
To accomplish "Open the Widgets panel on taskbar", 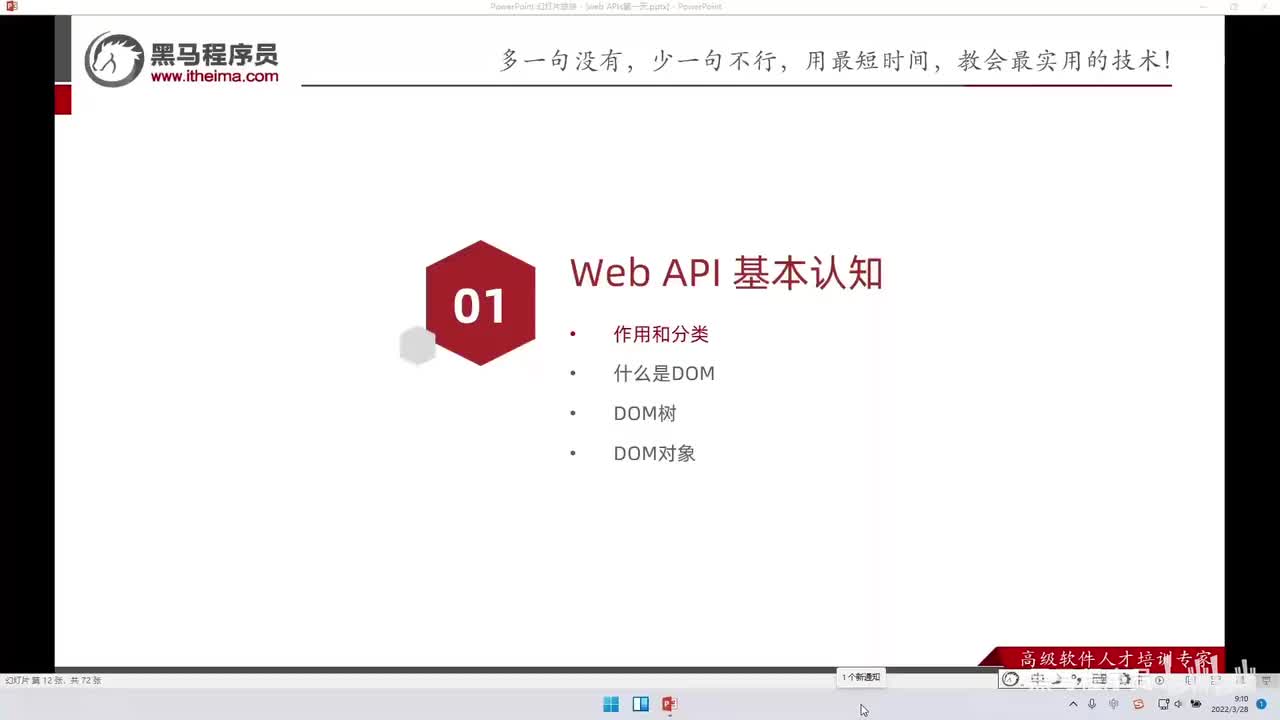I will tap(640, 704).
